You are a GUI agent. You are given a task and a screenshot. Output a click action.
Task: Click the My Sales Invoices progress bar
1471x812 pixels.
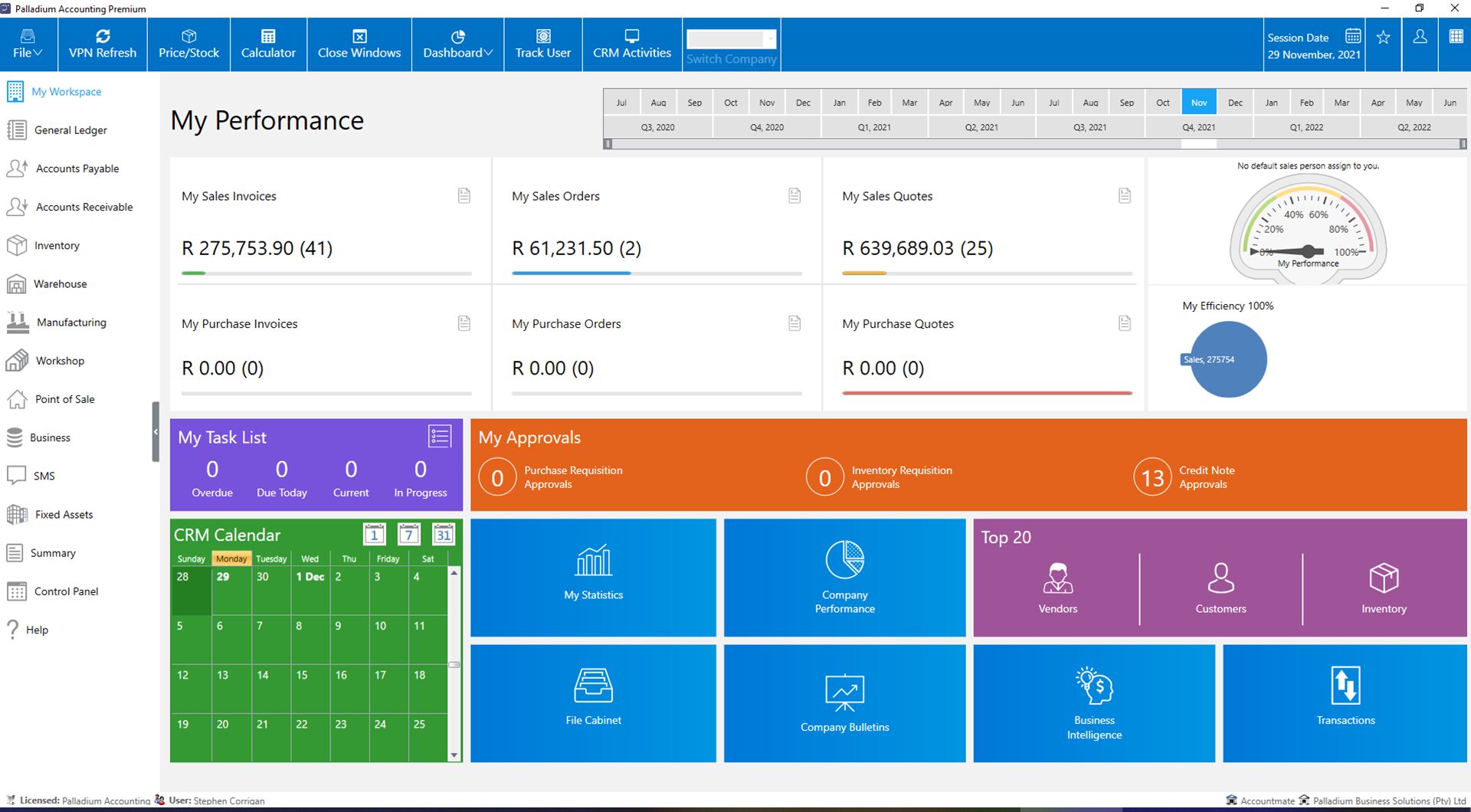(326, 273)
